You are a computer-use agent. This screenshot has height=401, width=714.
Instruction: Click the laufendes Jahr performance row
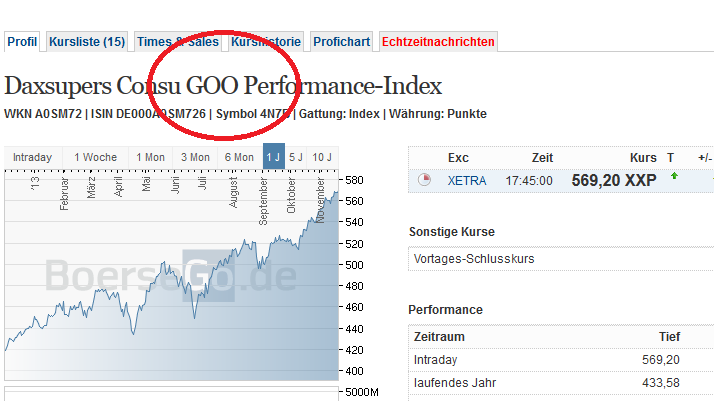click(560, 383)
